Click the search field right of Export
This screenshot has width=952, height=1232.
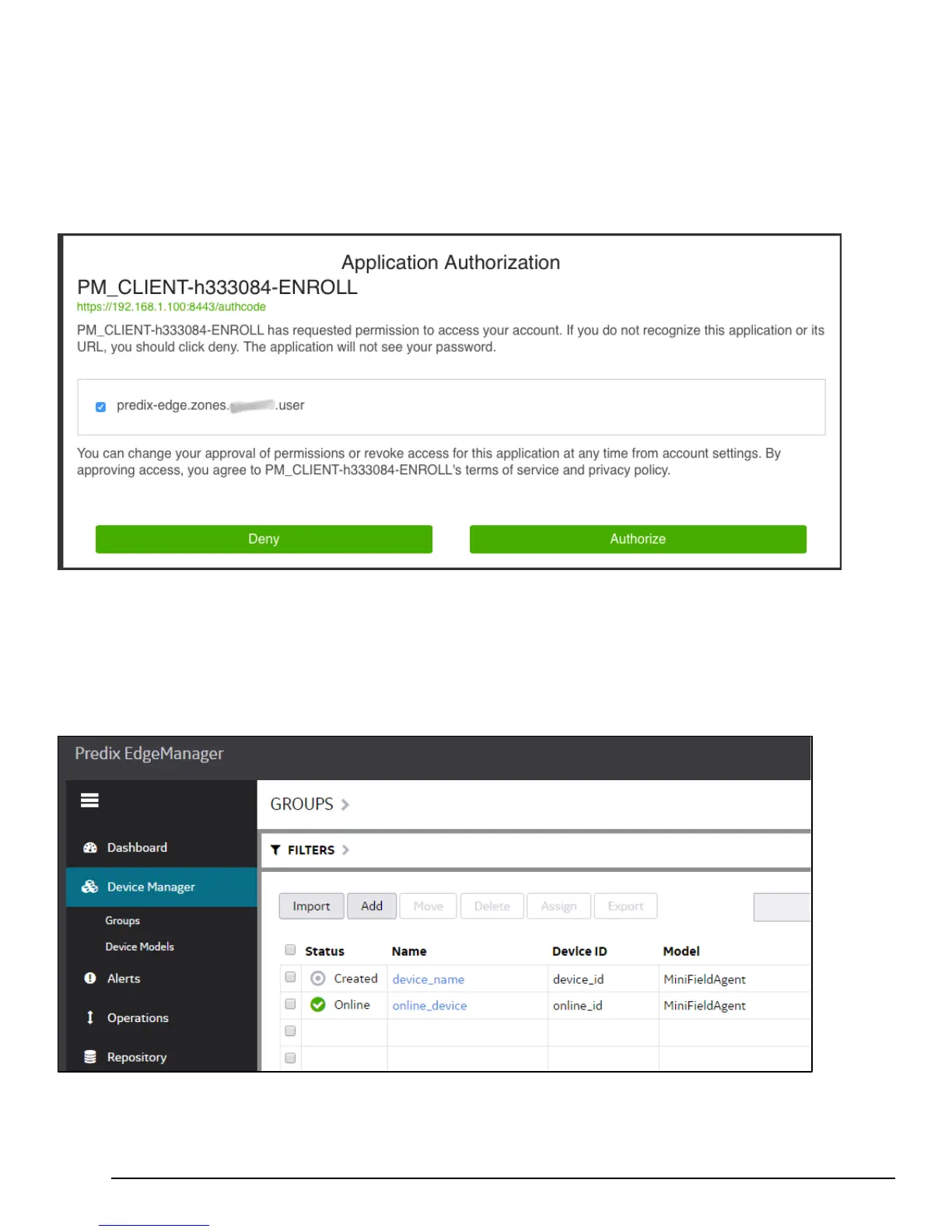(782, 907)
